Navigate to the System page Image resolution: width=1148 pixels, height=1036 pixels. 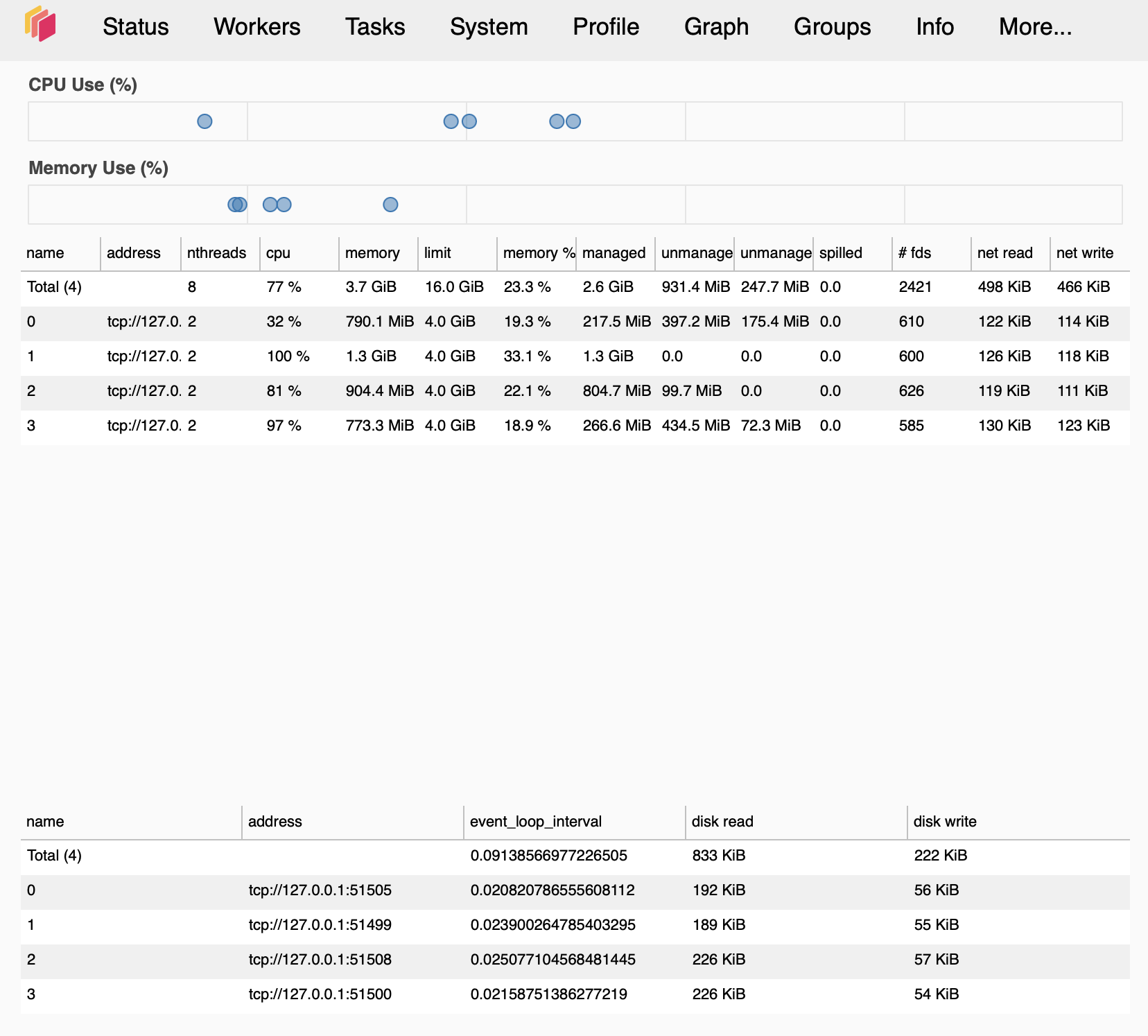488,27
